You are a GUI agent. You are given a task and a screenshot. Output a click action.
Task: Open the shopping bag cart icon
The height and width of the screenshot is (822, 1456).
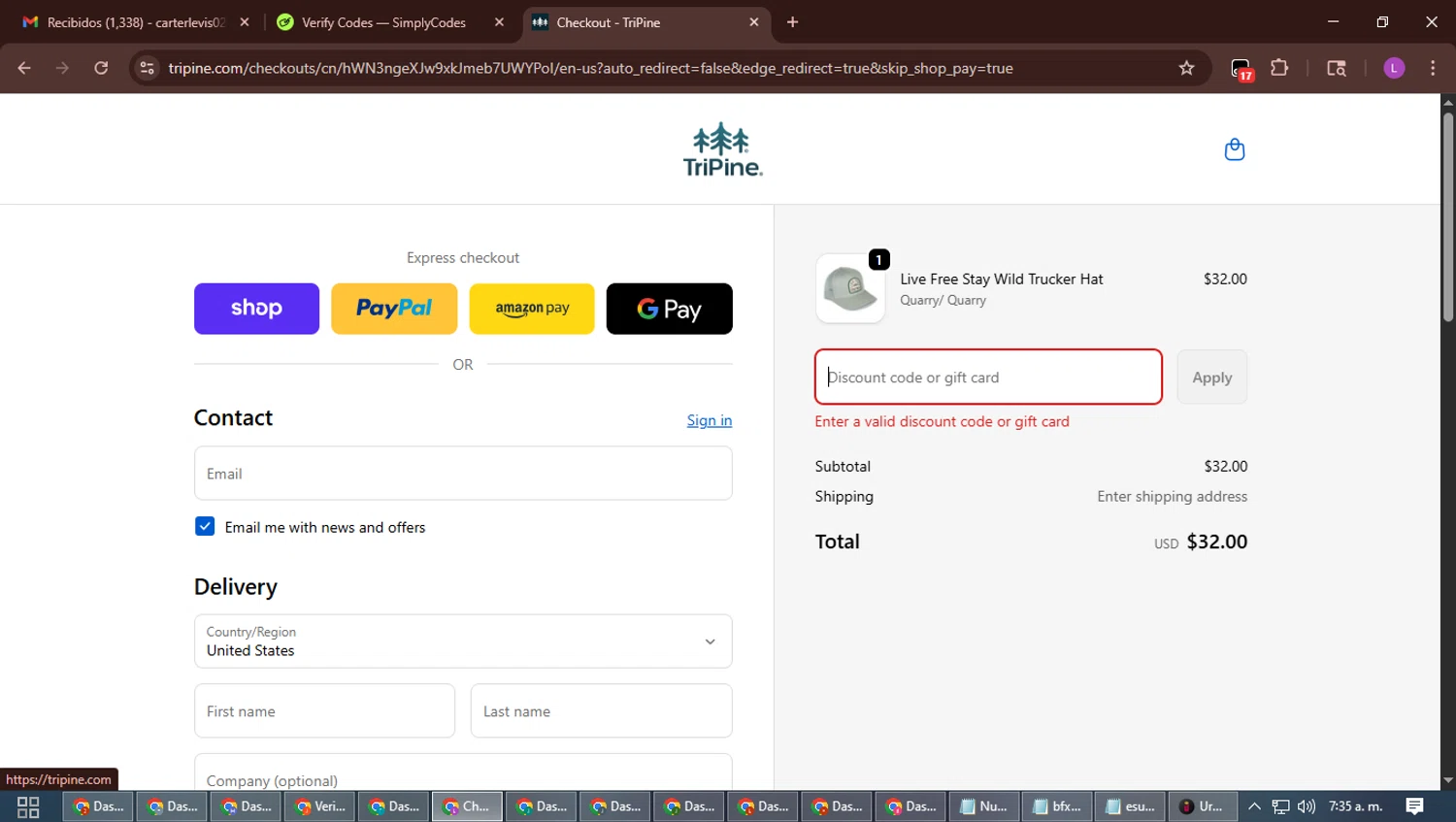tap(1234, 149)
